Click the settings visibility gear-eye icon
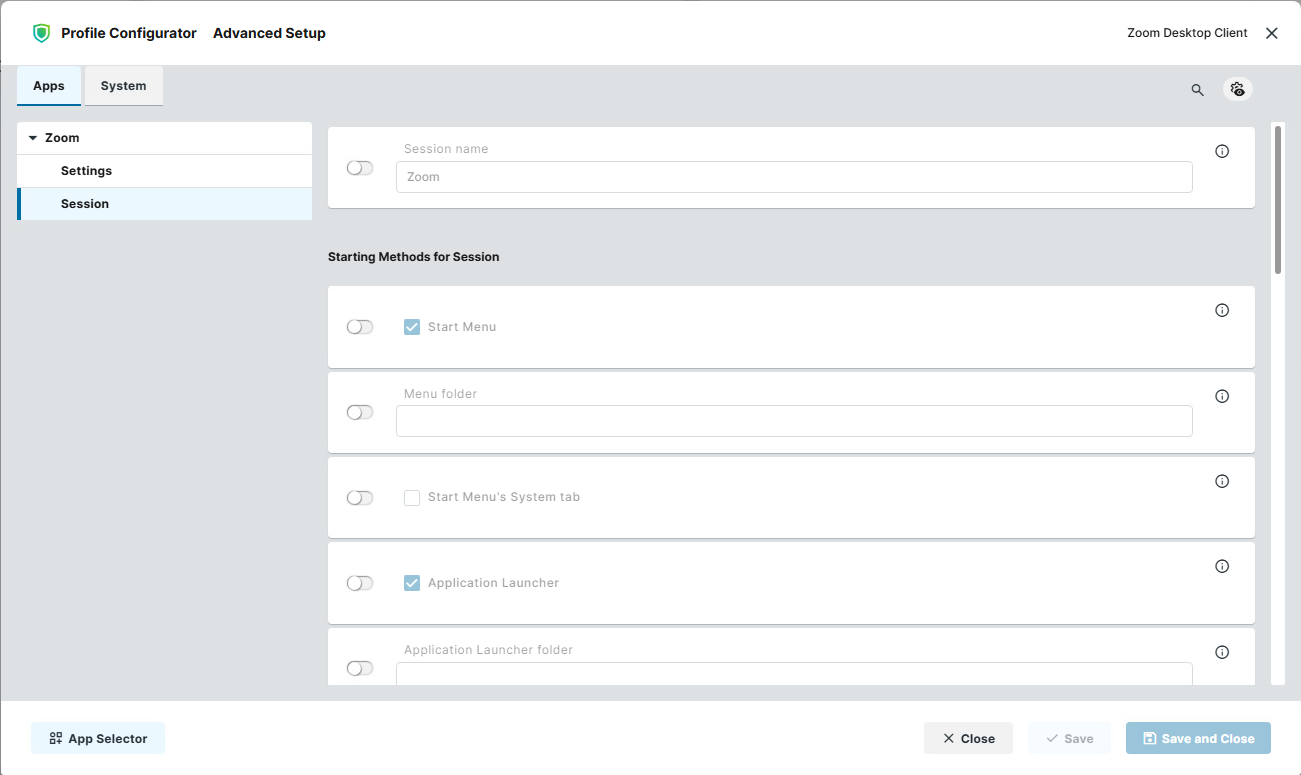Viewport: 1301px width, 775px height. point(1238,89)
